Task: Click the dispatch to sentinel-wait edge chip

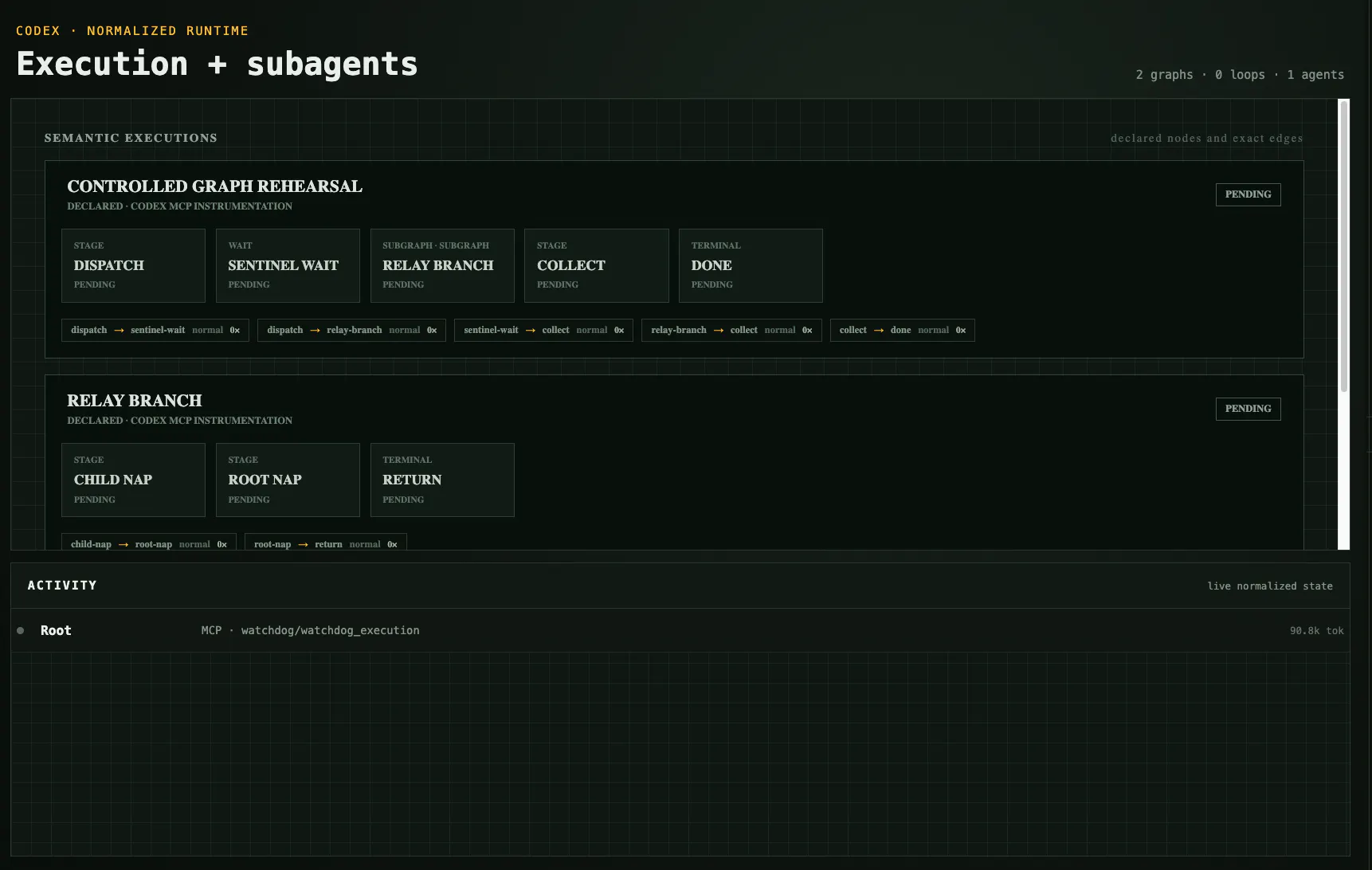Action: [155, 330]
